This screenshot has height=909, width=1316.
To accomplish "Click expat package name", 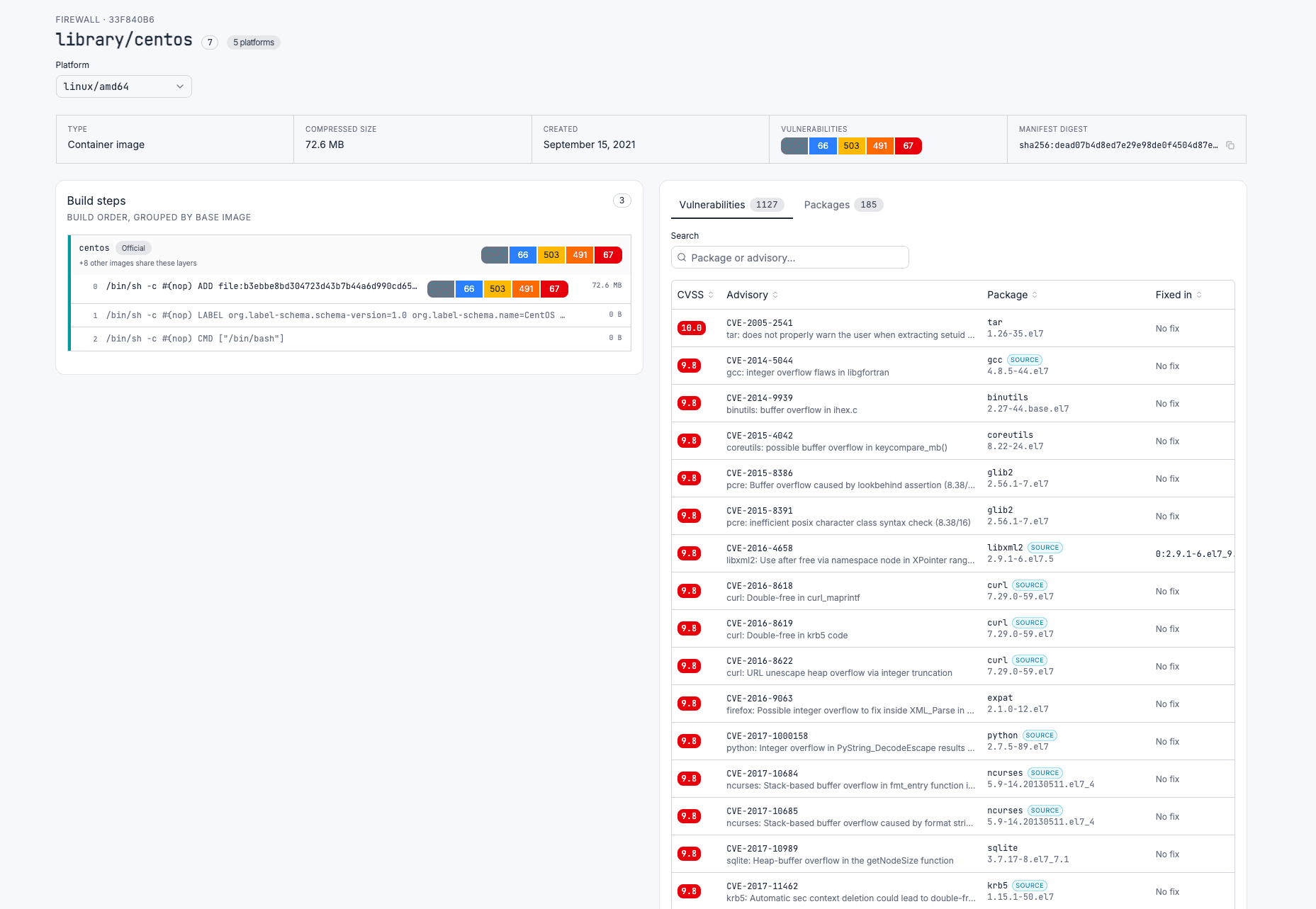I will click(x=1000, y=698).
